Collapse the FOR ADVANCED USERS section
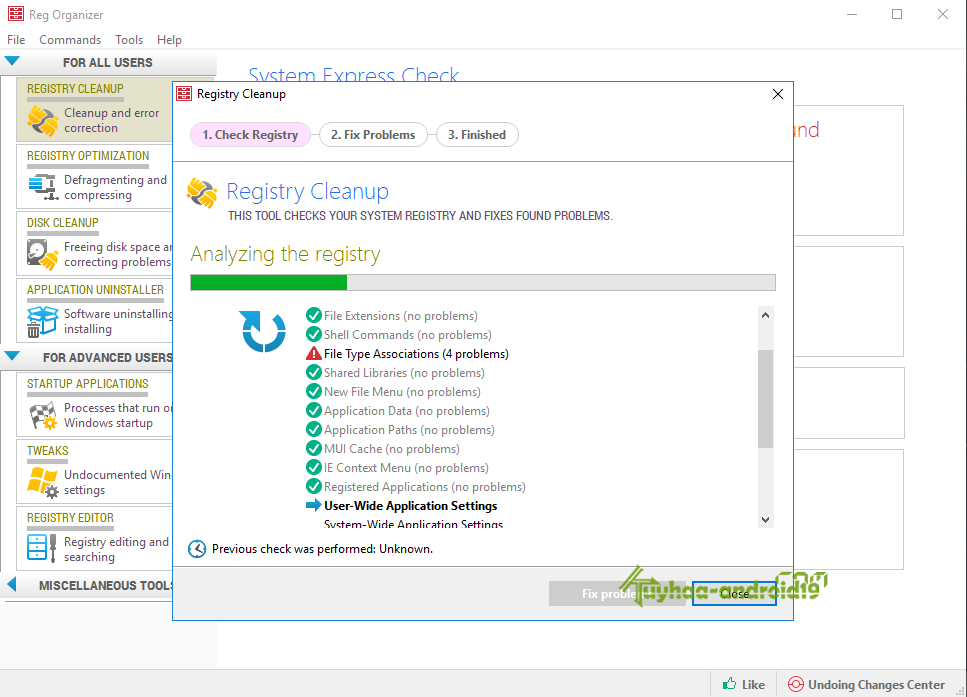The width and height of the screenshot is (967, 697). click(12, 356)
